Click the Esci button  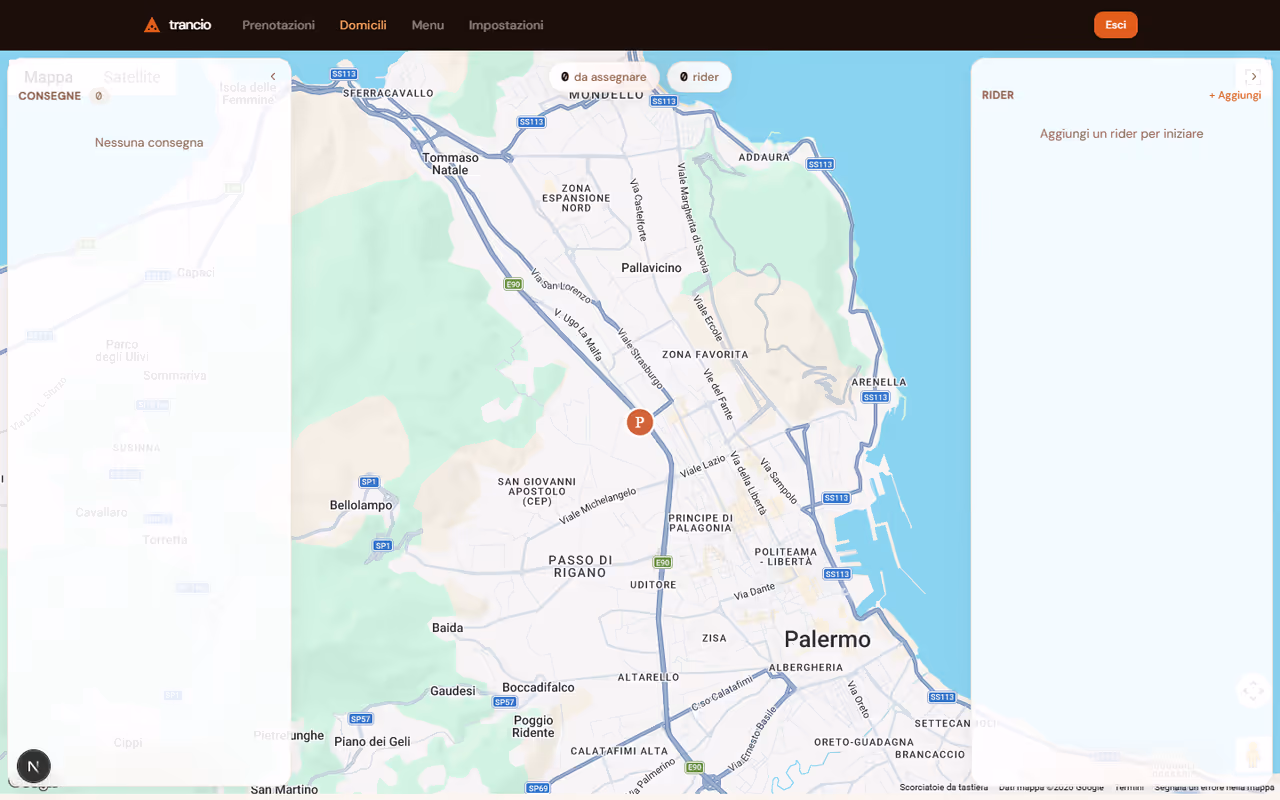tap(1115, 24)
